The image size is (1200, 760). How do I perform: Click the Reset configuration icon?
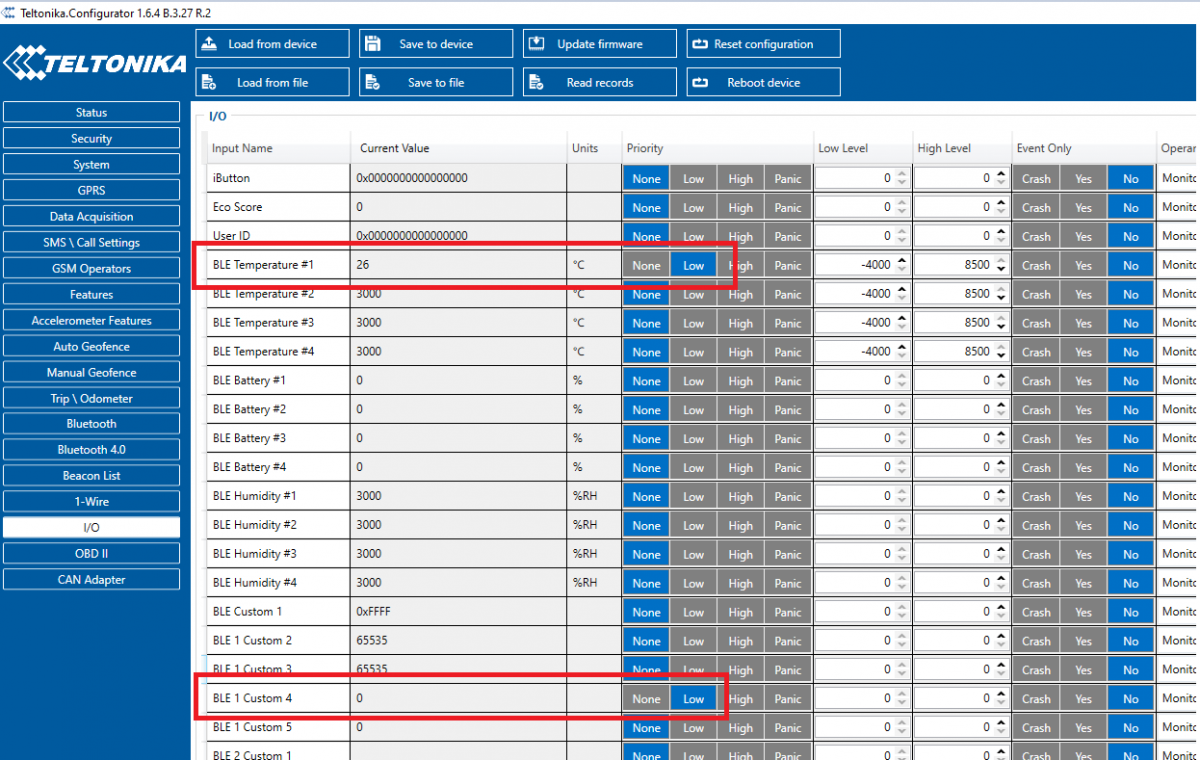[700, 44]
